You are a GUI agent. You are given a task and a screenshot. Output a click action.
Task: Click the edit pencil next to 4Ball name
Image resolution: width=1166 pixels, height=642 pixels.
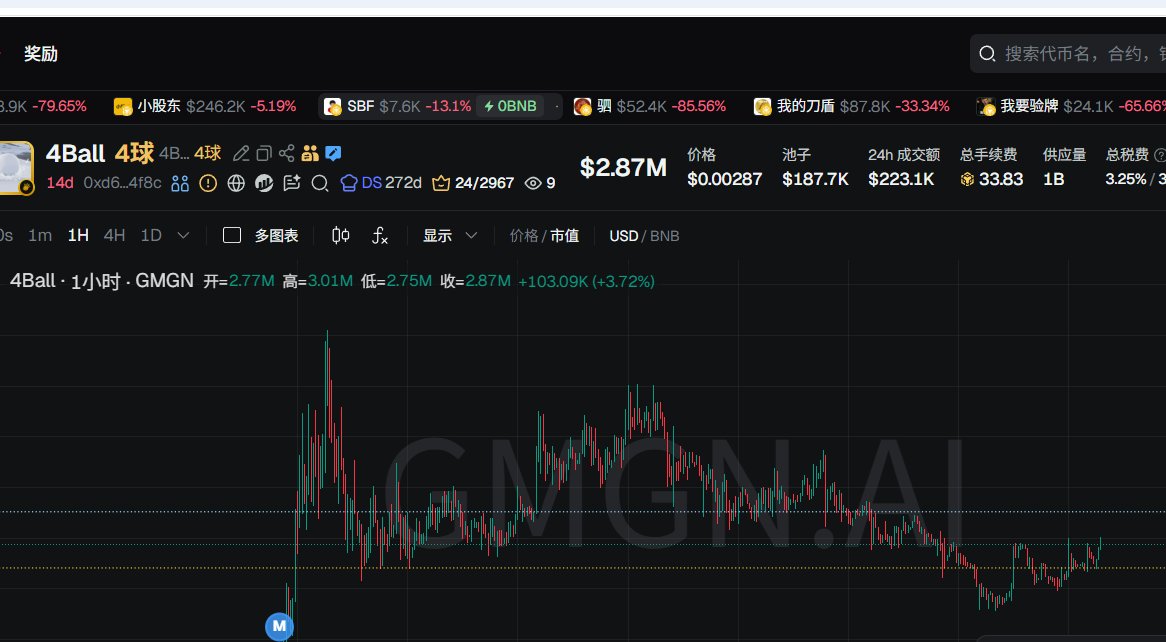point(240,153)
